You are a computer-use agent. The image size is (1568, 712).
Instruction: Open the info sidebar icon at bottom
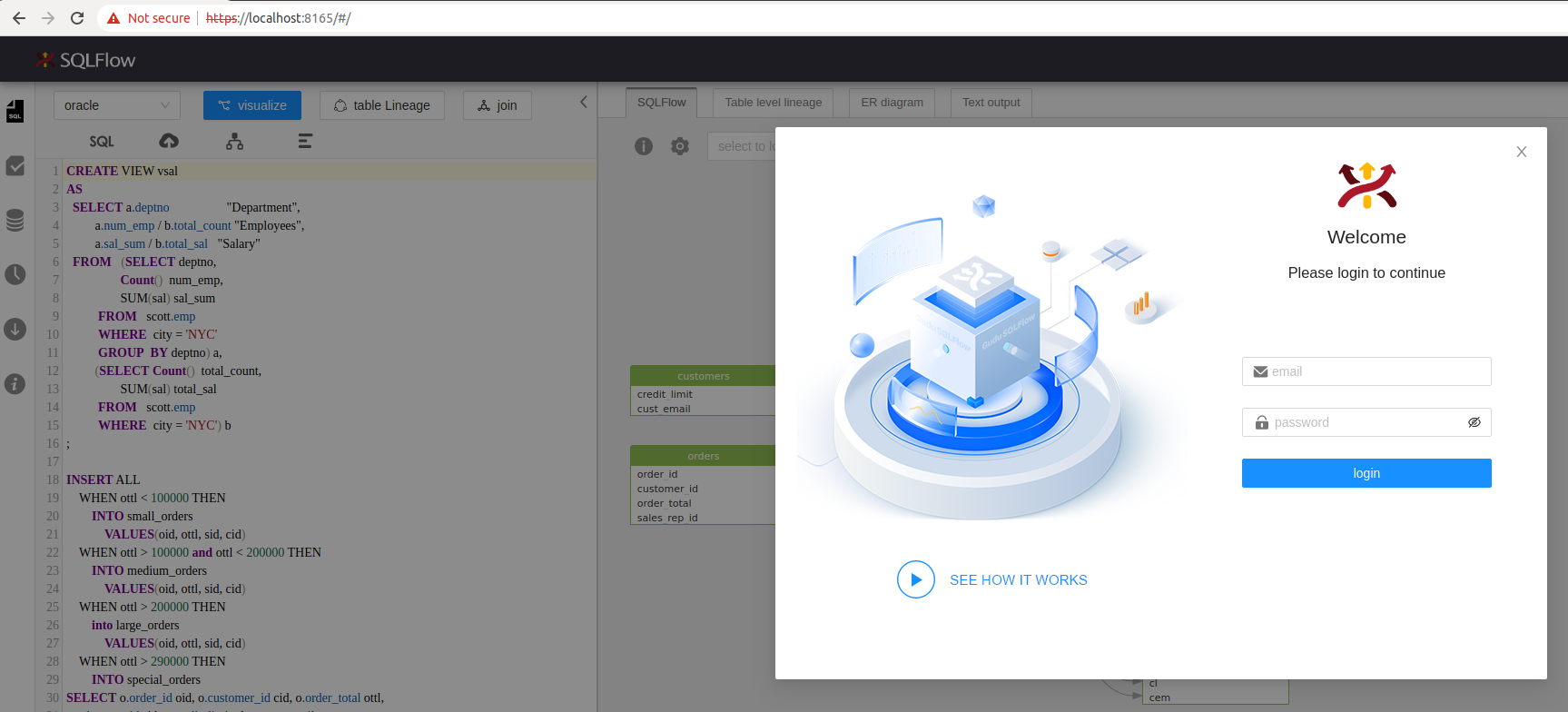point(15,383)
